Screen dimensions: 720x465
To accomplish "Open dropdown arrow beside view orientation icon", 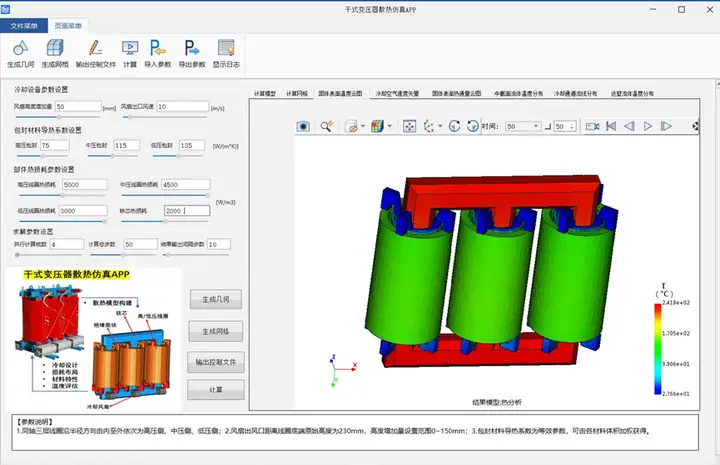I will click(440, 126).
